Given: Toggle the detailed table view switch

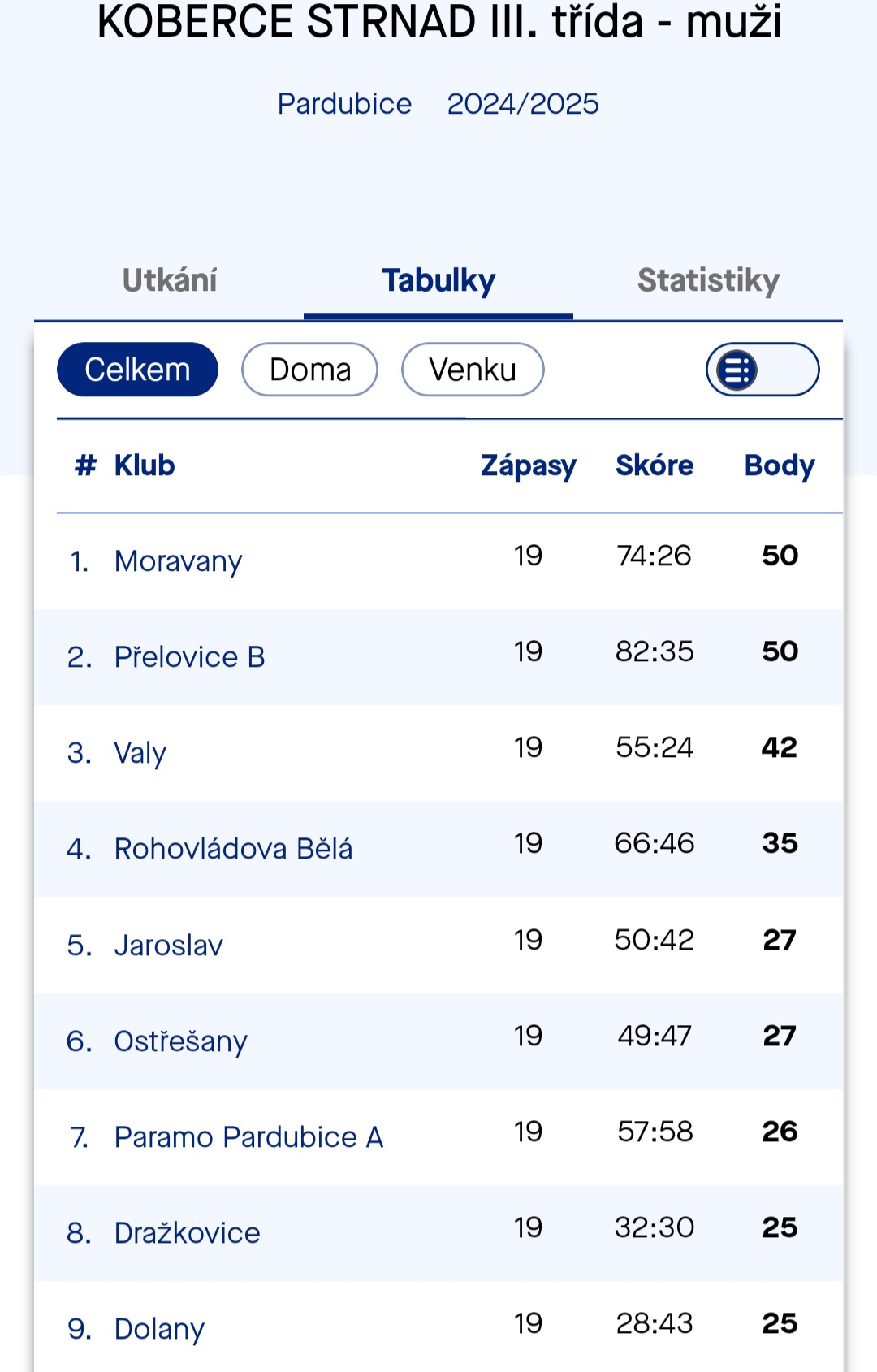Looking at the screenshot, I should point(762,370).
